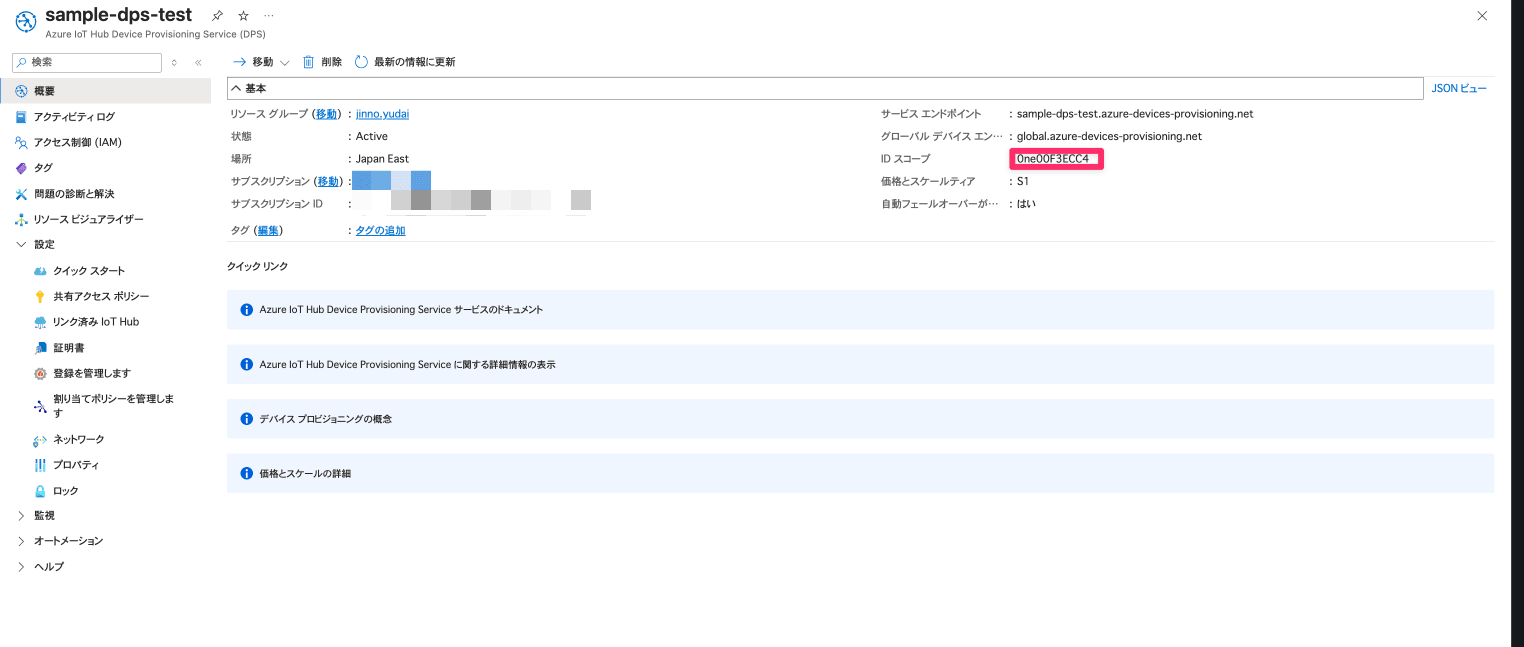Collapse the sidebar menu with the double chevron

tap(198, 62)
